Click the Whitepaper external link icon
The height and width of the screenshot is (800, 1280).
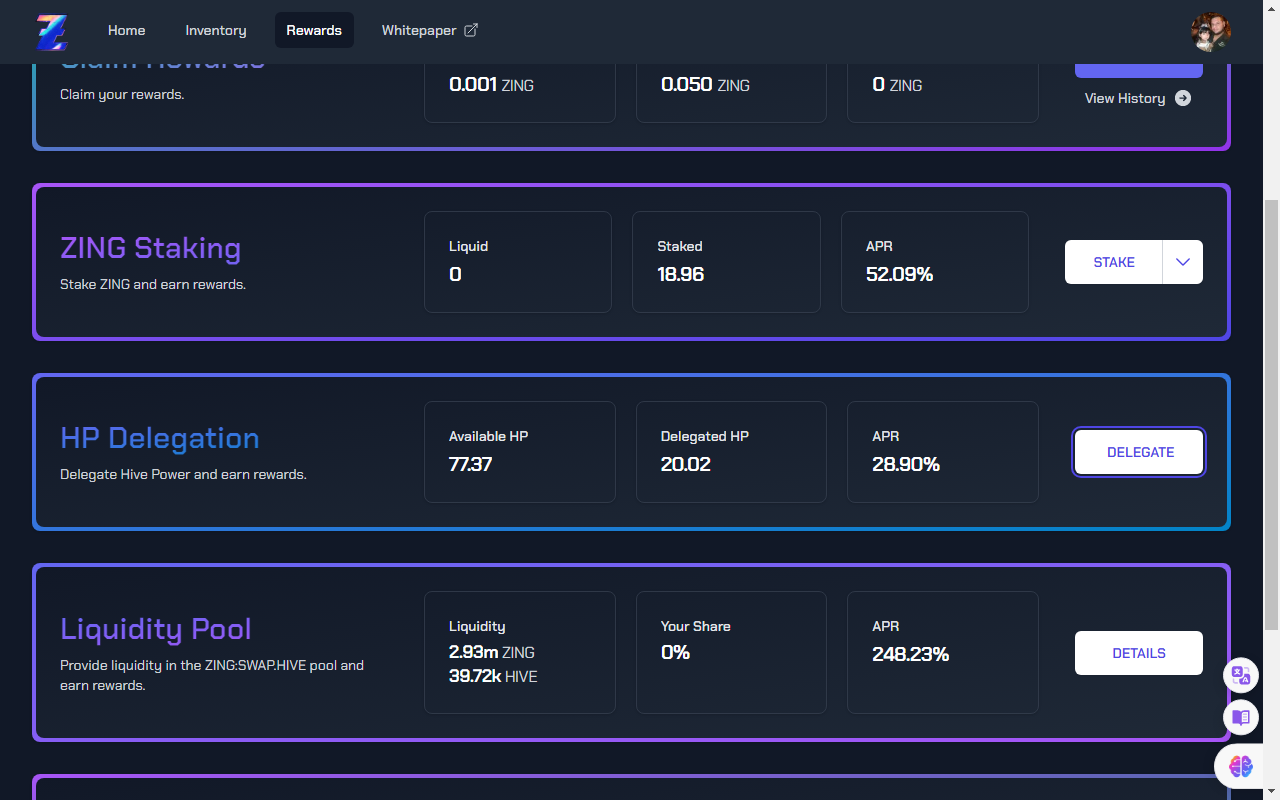471,30
